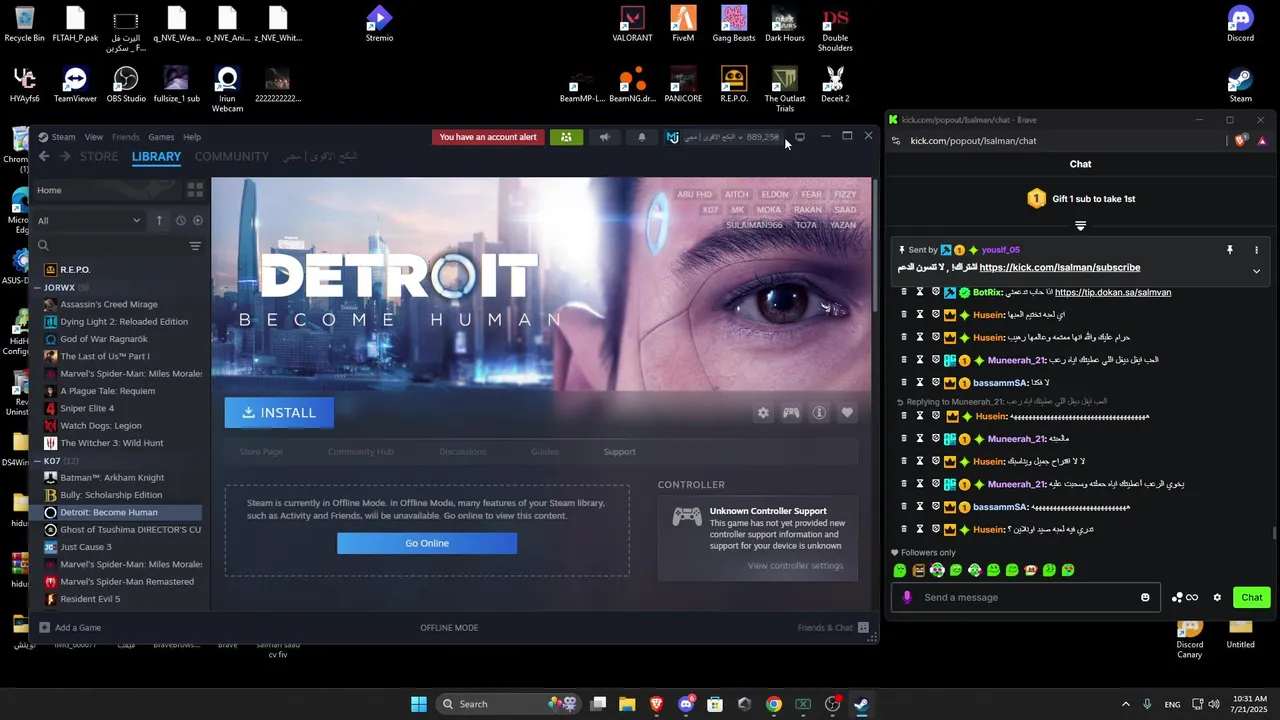Go back using Steam back arrow

pos(44,157)
